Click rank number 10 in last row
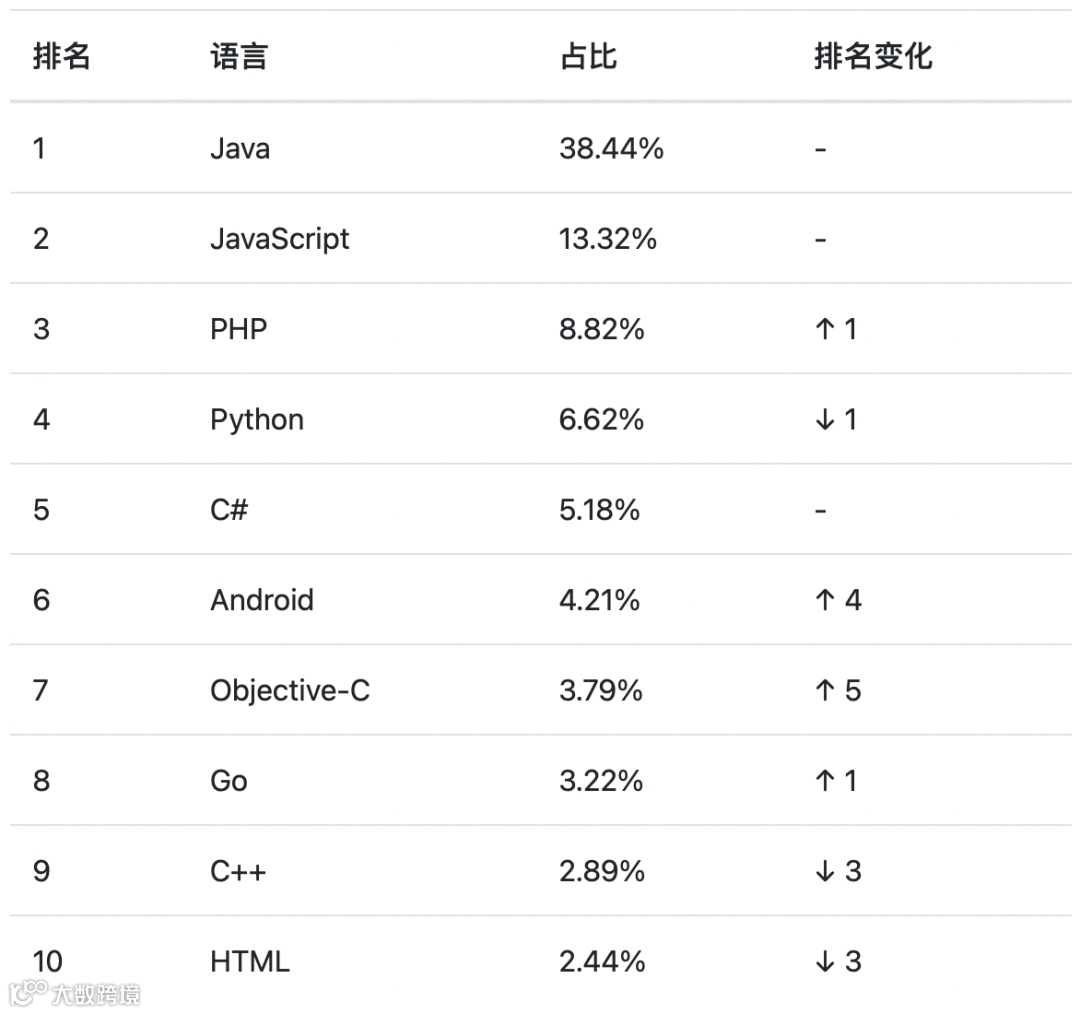1080x1014 pixels. 48,961
